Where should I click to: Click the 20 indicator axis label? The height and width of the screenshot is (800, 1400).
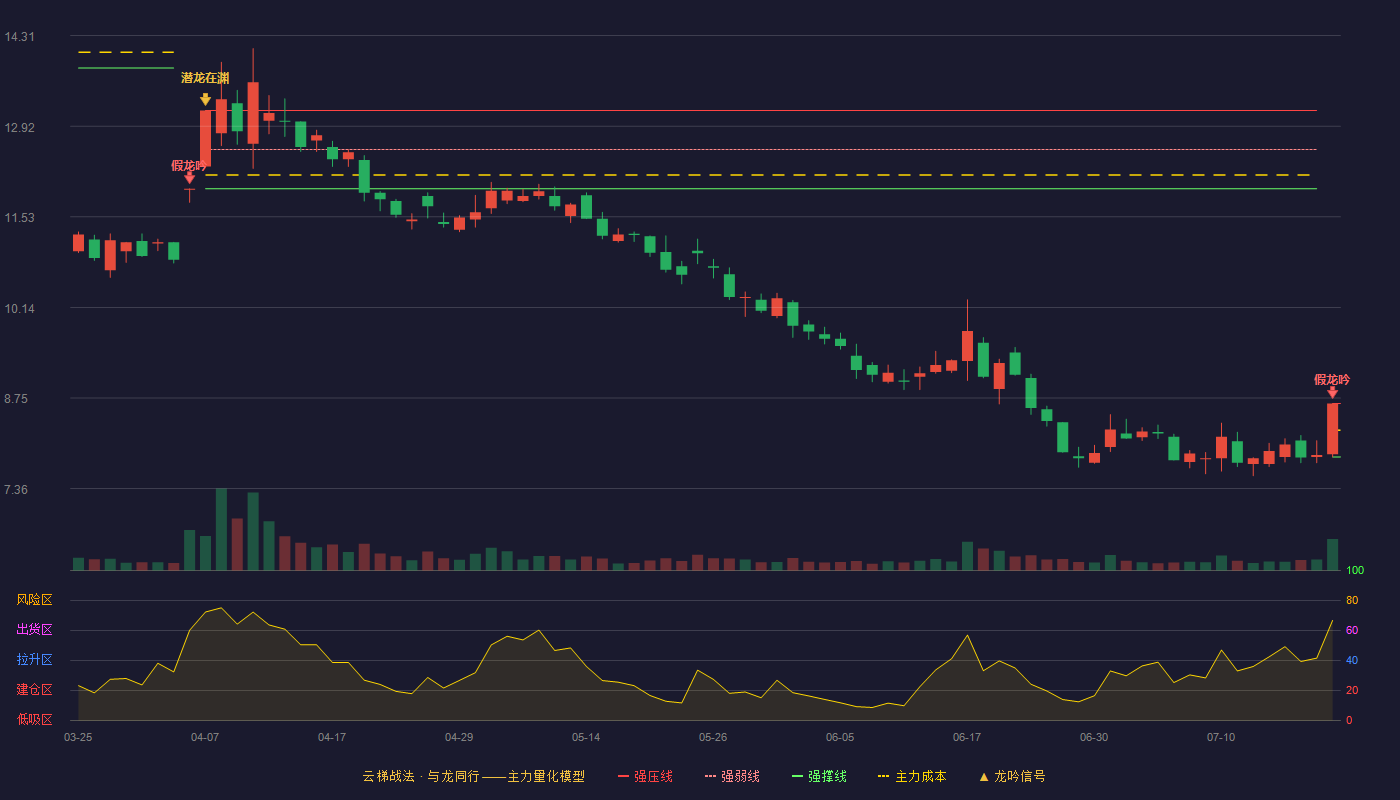pyautogui.click(x=1352, y=690)
